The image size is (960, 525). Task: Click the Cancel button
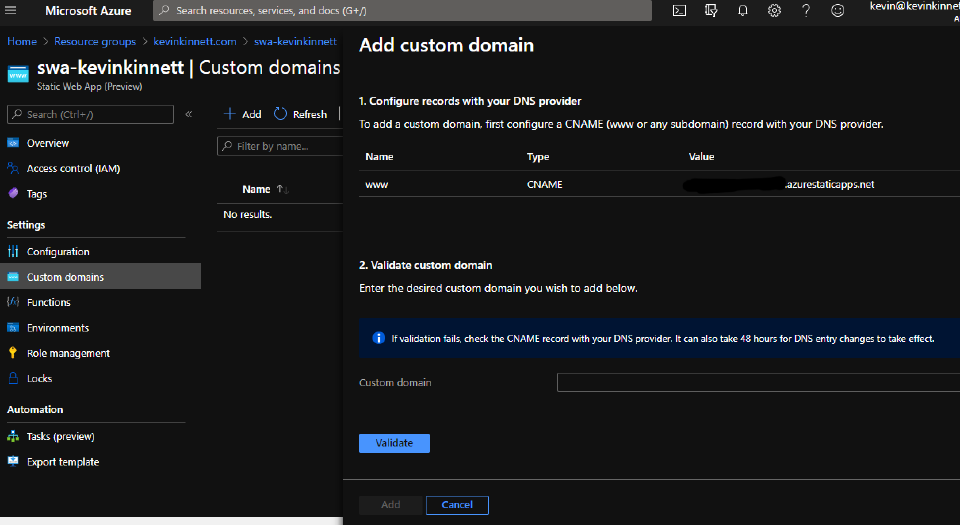coord(457,505)
